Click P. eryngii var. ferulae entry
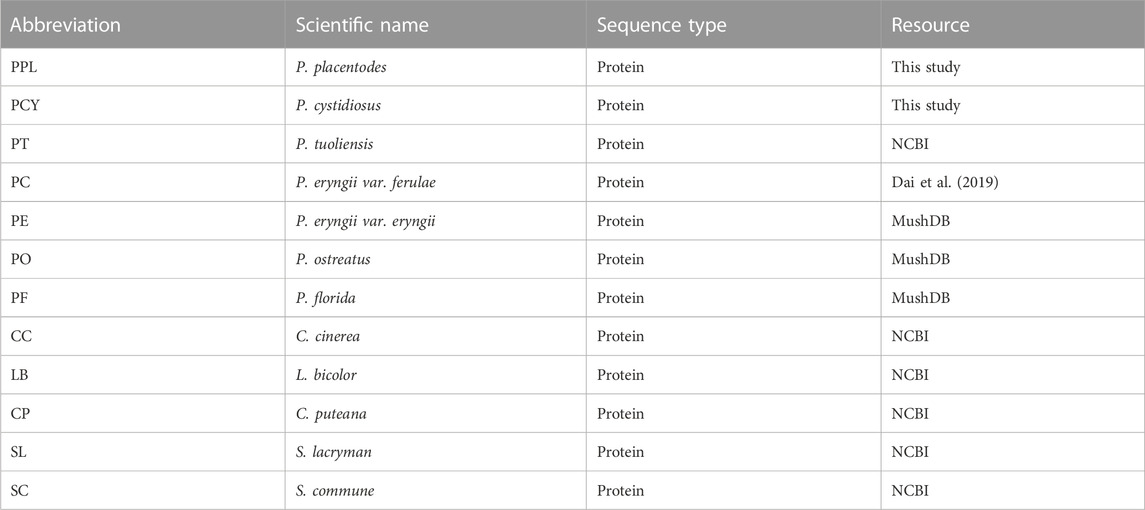Screen dimensions: 1145x510 pyautogui.click(x=366, y=183)
